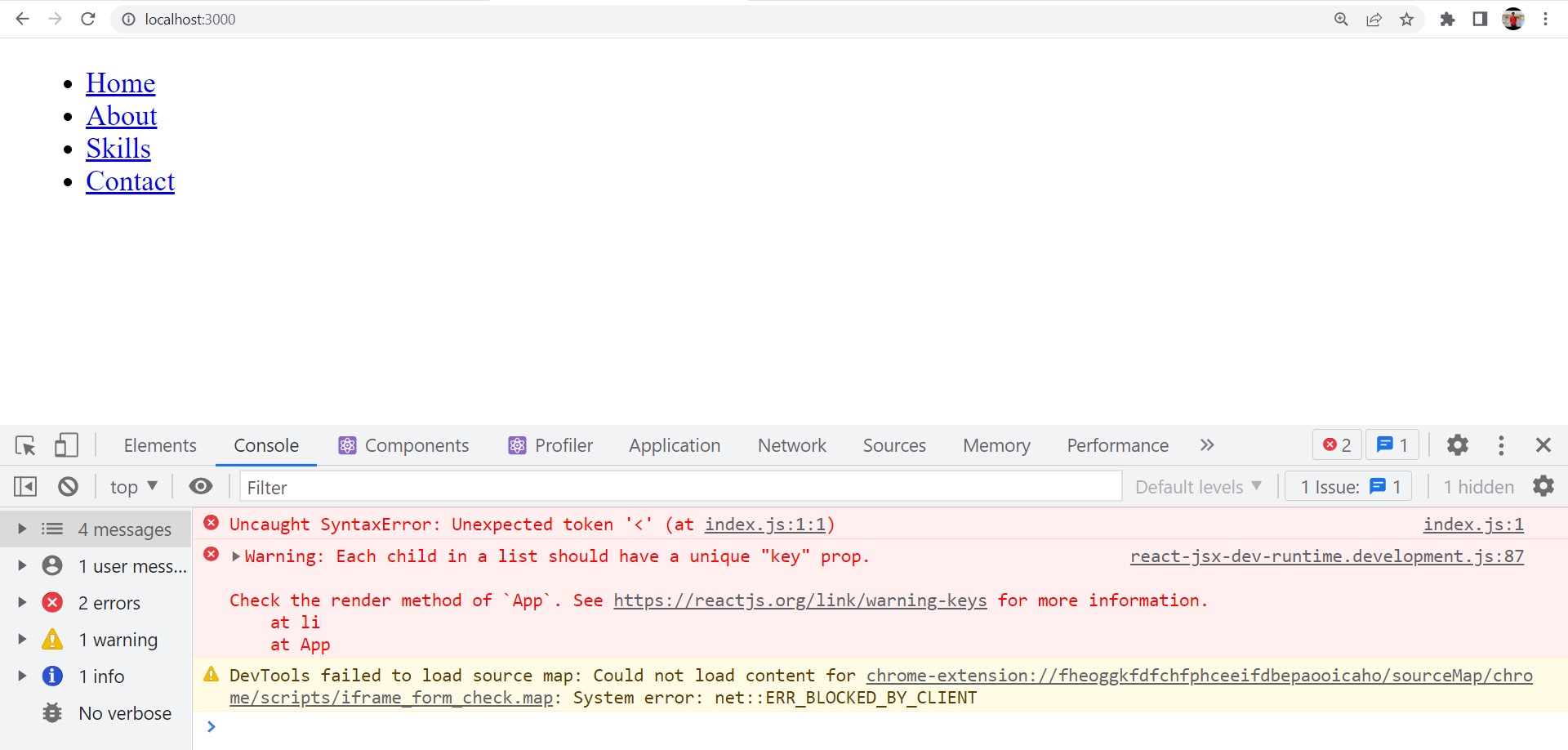Open the Chrome three-dot menu
The image size is (1568, 750).
pyautogui.click(x=1545, y=19)
